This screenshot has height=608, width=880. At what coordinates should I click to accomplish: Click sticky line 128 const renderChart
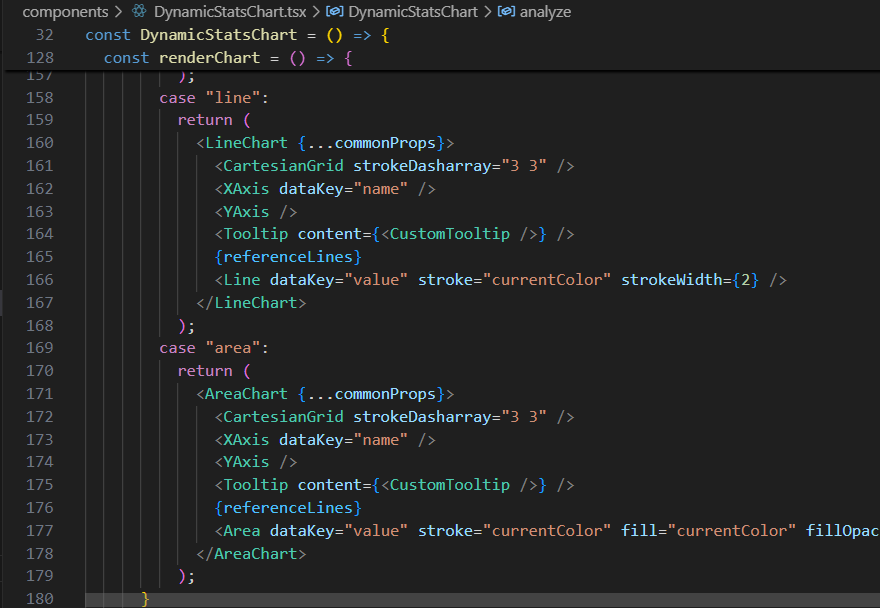tap(228, 58)
